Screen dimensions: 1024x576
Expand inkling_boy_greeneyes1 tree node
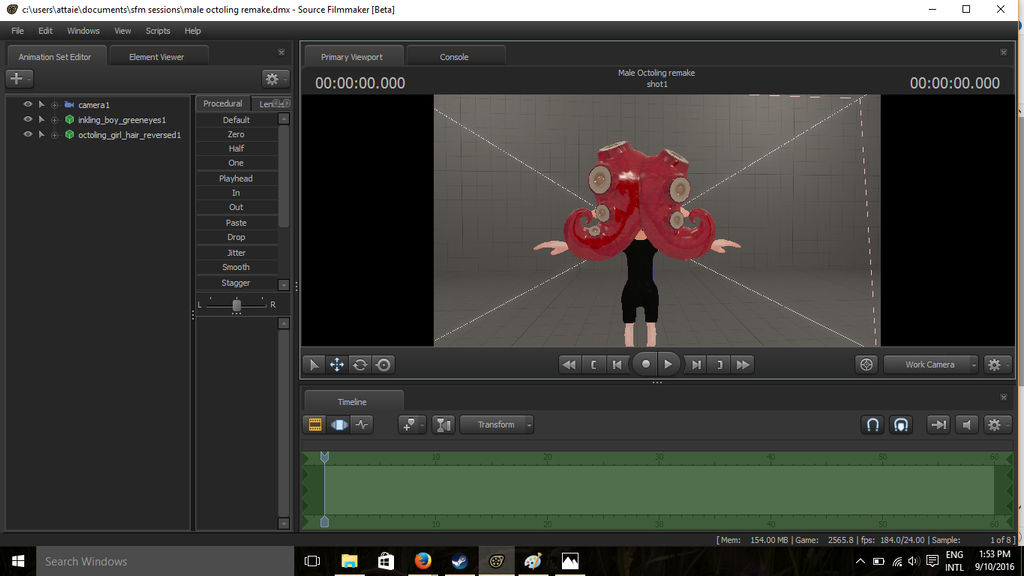pos(55,120)
